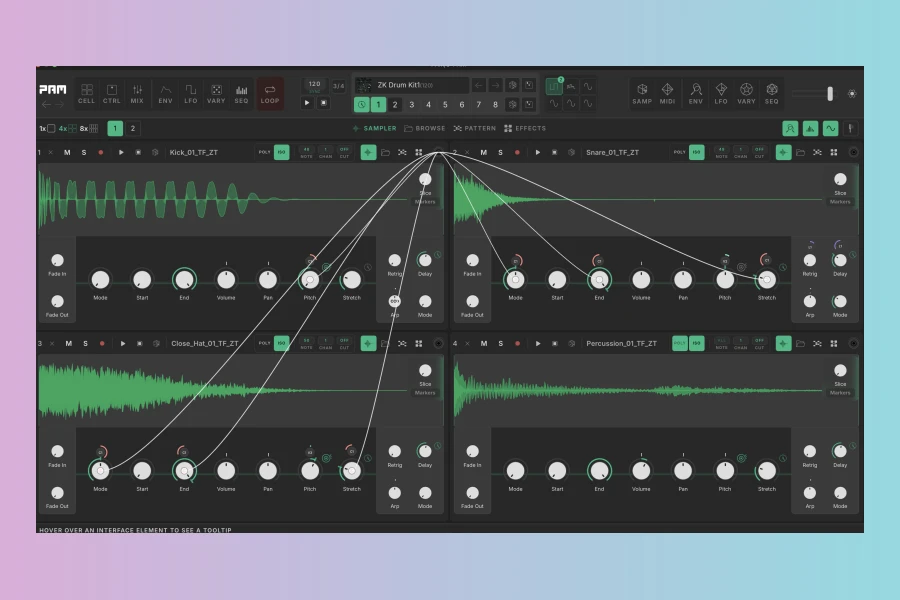Switch to the EFFECTS tab
This screenshot has width=900, height=600.
tap(525, 128)
